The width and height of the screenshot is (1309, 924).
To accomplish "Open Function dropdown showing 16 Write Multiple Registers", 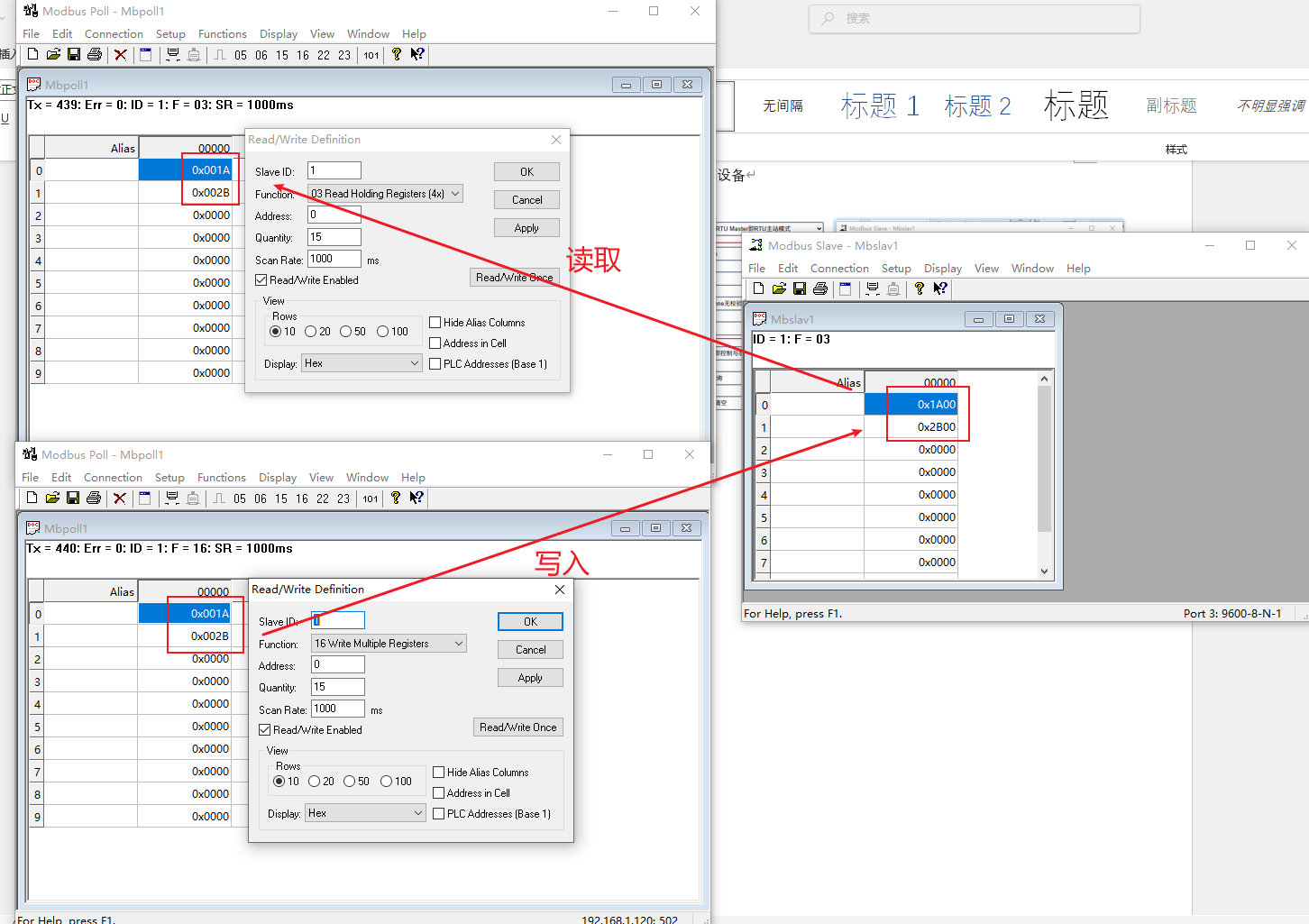I will point(389,644).
